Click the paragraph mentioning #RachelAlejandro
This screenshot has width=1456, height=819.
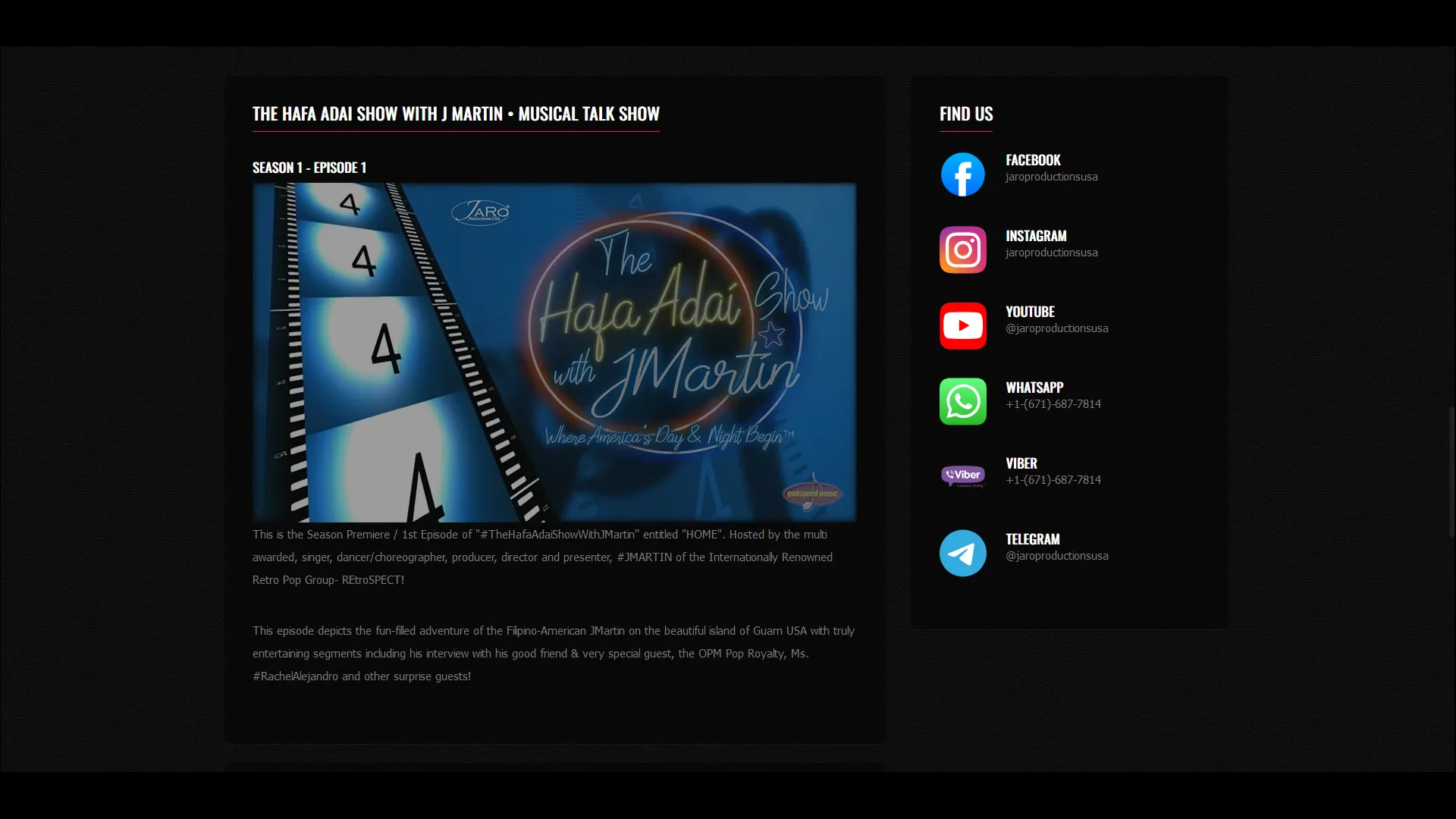point(554,654)
